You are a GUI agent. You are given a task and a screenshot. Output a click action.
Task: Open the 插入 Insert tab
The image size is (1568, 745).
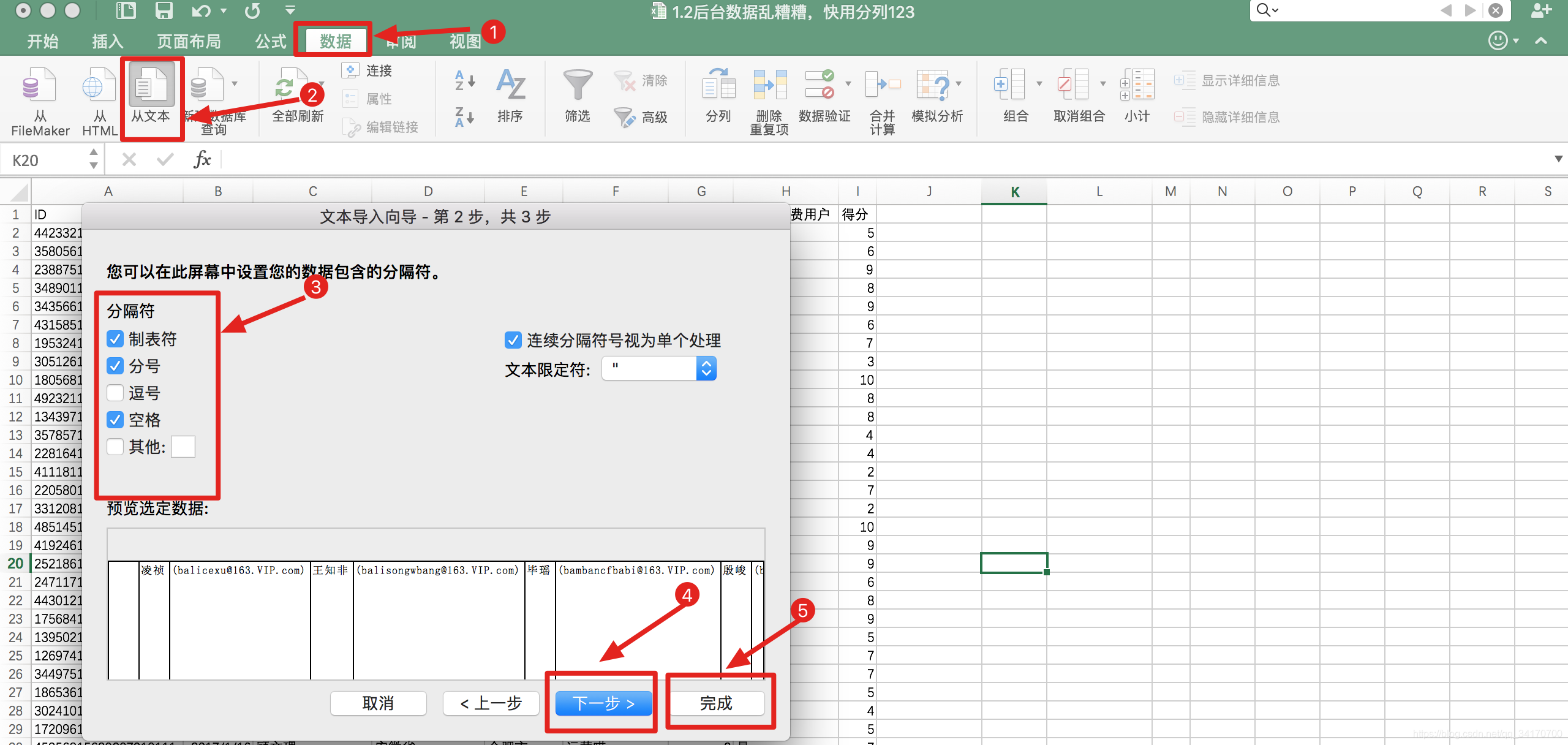pyautogui.click(x=108, y=41)
